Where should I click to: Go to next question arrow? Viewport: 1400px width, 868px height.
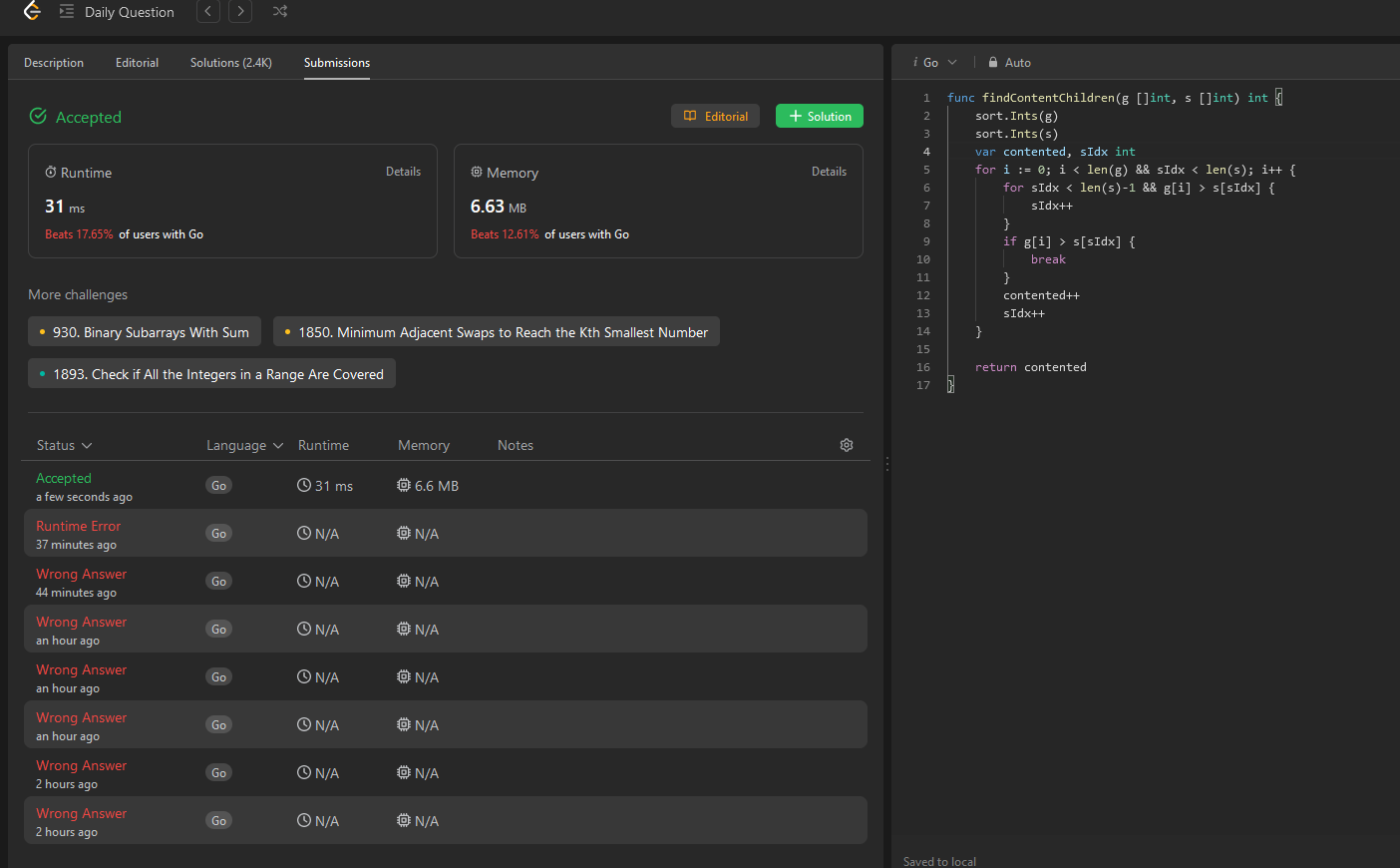240,12
